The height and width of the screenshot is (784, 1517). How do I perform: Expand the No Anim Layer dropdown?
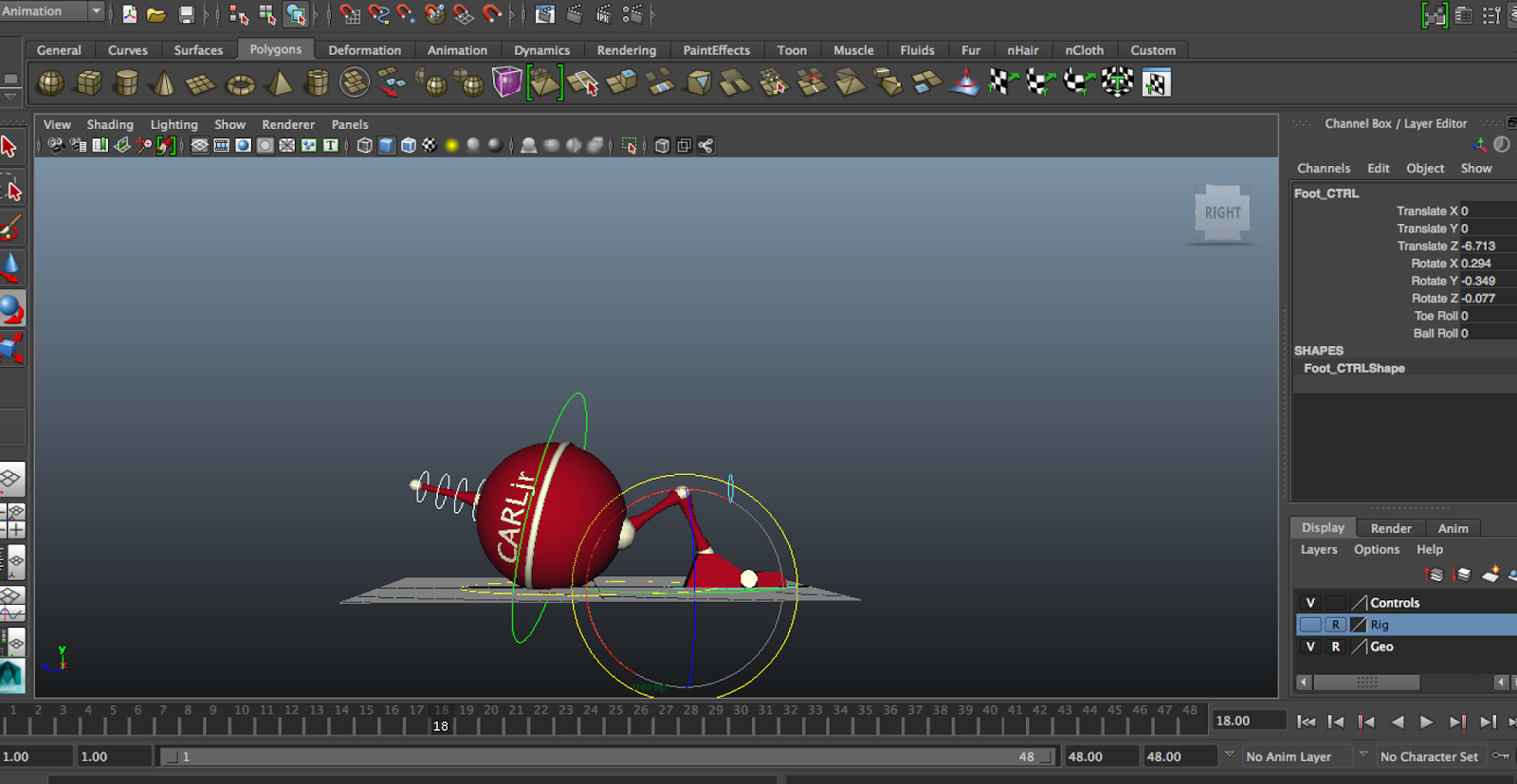1230,756
